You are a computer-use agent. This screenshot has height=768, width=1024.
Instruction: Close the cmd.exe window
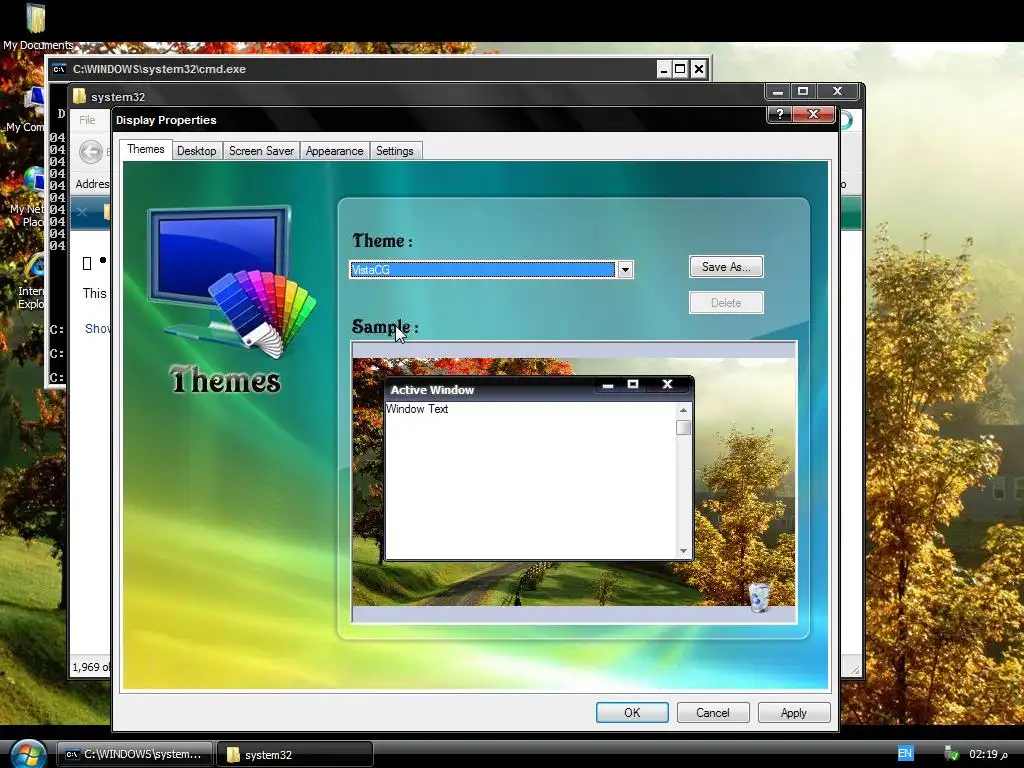click(x=698, y=69)
